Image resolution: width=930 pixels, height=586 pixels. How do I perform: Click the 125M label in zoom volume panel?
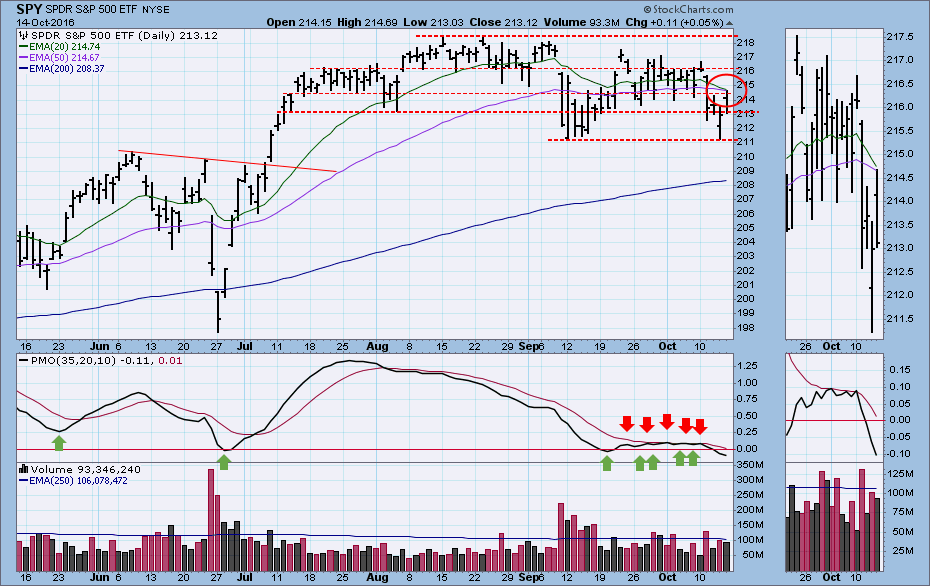point(900,473)
